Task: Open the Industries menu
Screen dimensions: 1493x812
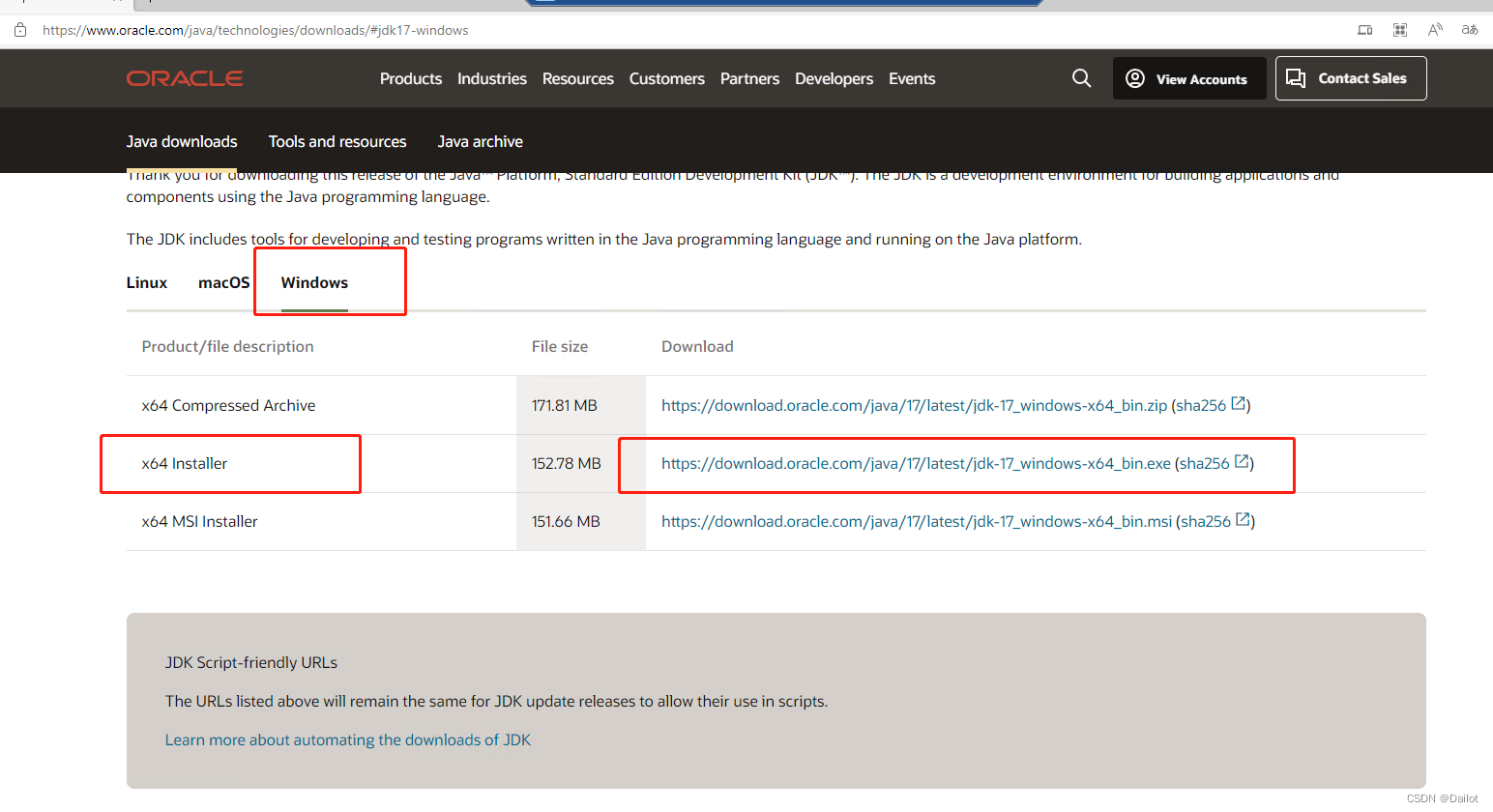Action: click(492, 78)
